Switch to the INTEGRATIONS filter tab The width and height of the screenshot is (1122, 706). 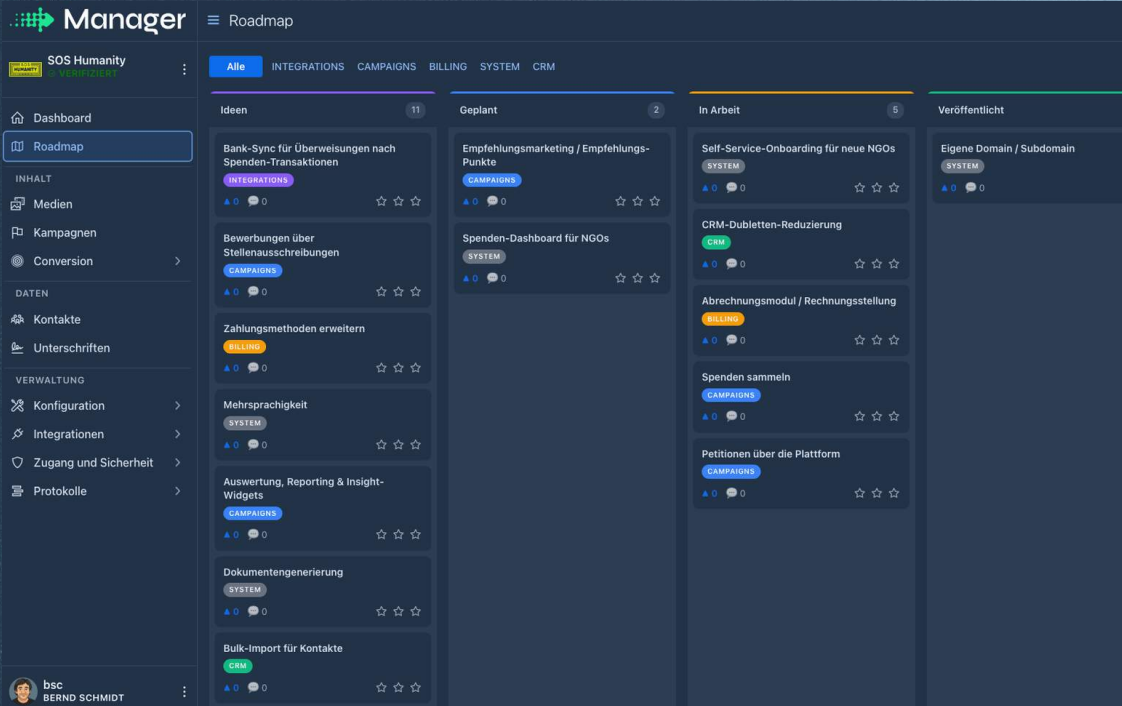(x=308, y=67)
